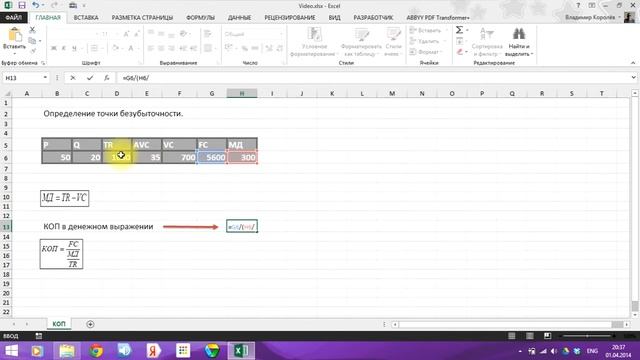Expand the Insert cells (Вставить) dropdown
Viewport: 640px width, 360px height.
[x=446, y=30]
